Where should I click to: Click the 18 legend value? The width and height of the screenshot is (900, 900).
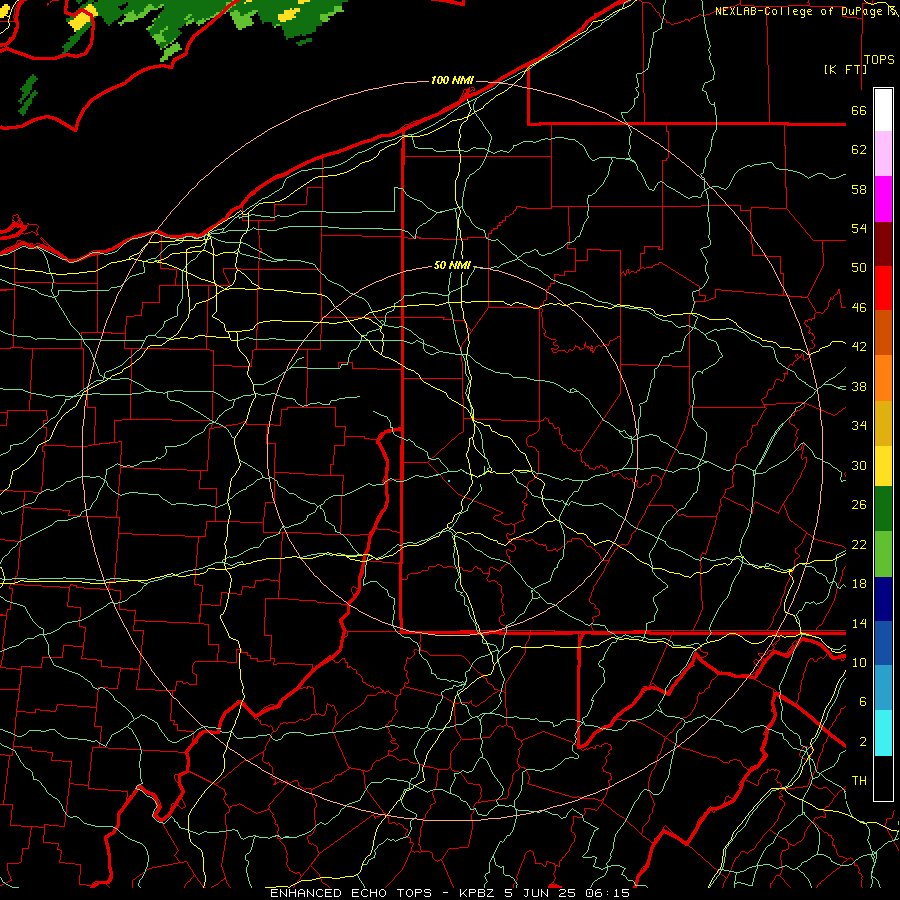(859, 584)
